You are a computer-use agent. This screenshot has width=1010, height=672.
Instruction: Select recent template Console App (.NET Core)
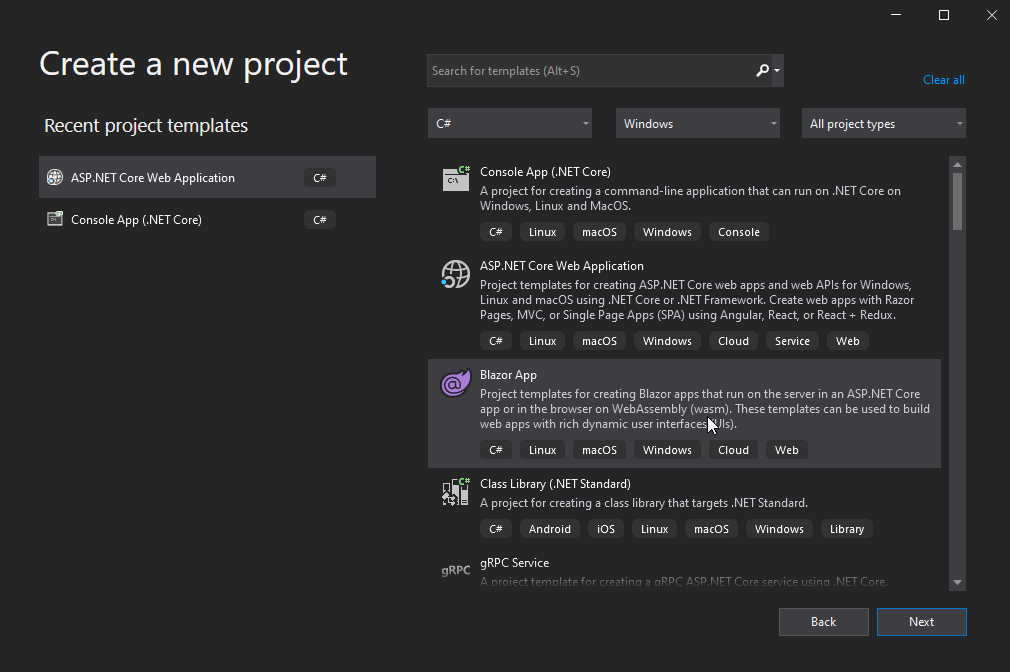207,219
